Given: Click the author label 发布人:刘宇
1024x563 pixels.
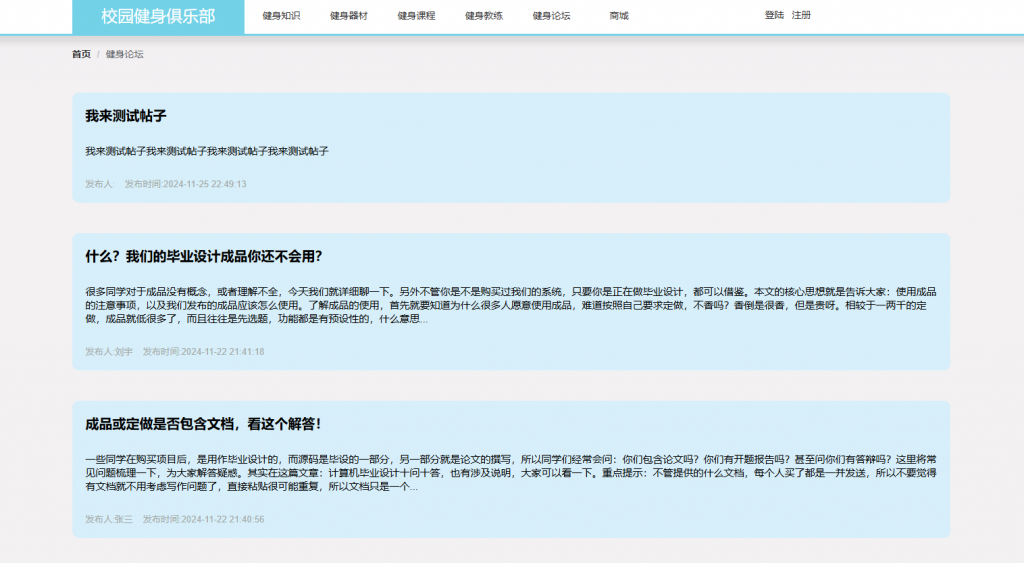Looking at the screenshot, I should 108,352.
